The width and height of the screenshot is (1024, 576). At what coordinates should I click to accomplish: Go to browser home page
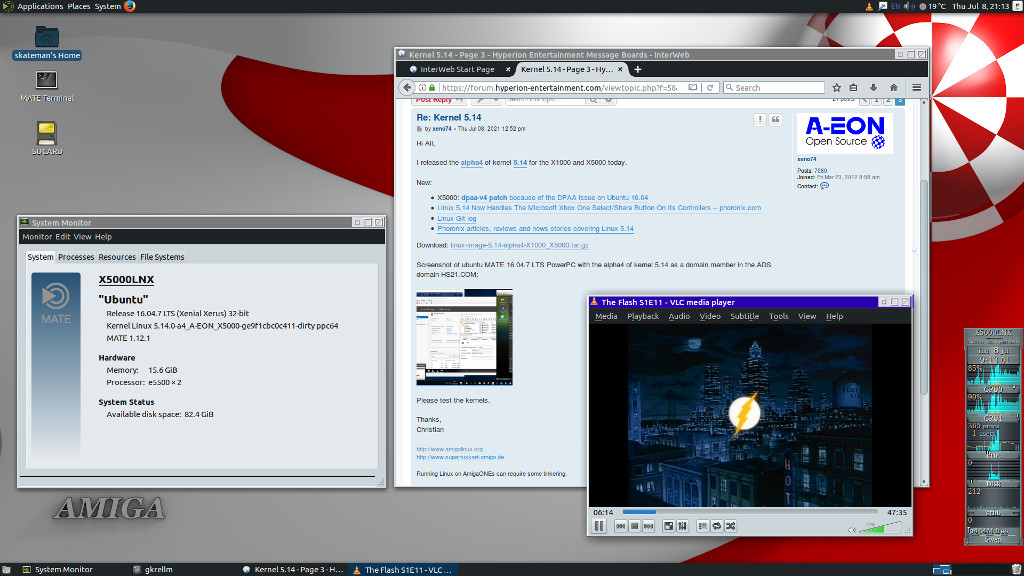click(x=893, y=88)
